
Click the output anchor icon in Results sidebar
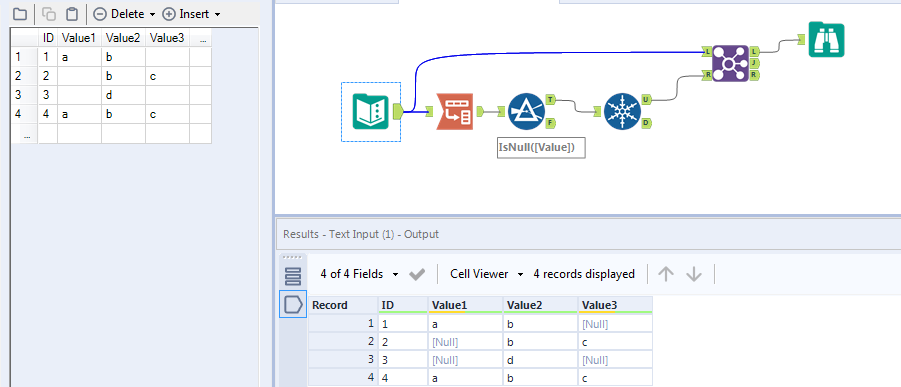293,304
